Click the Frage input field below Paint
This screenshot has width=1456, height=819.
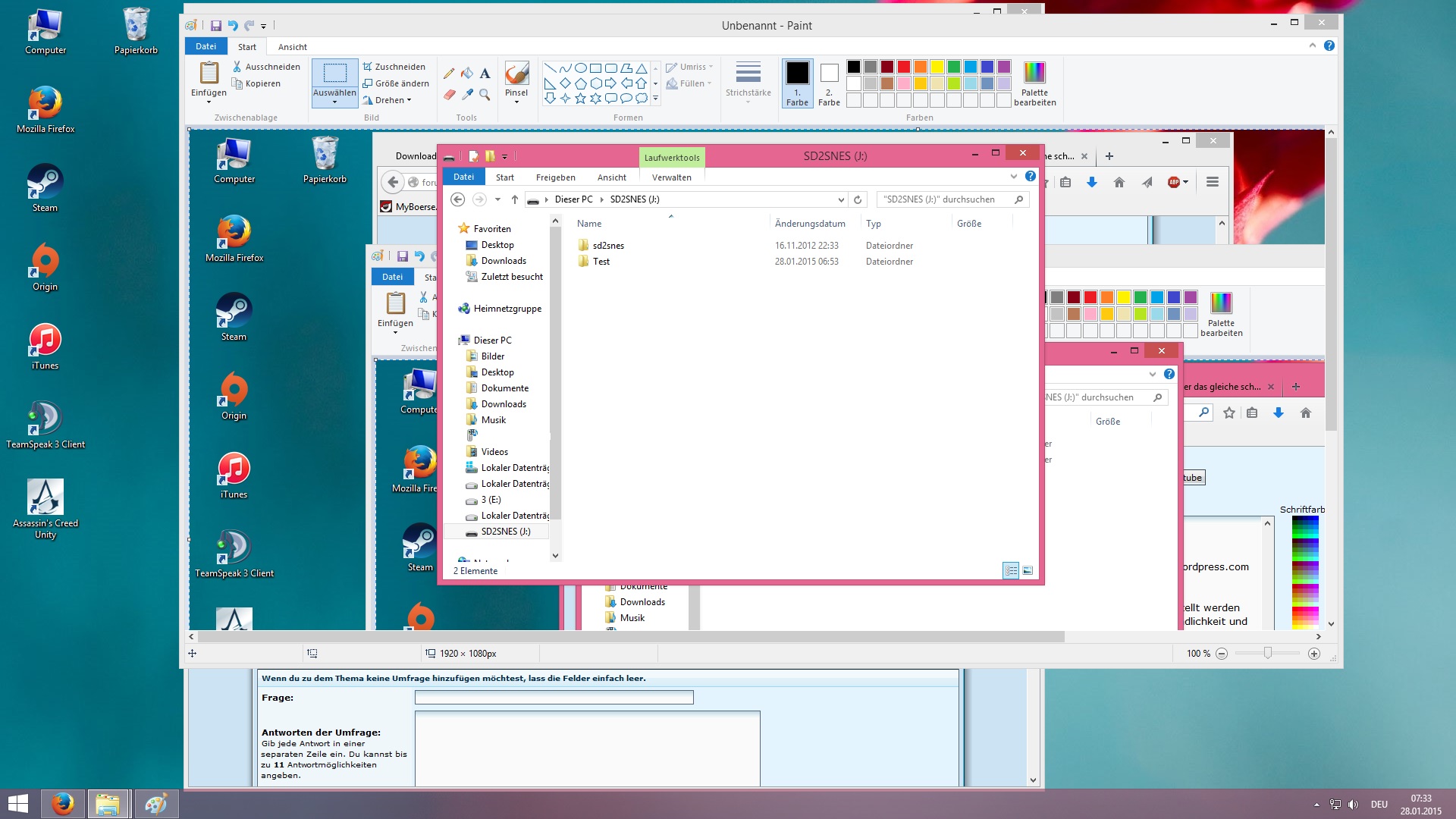point(554,697)
